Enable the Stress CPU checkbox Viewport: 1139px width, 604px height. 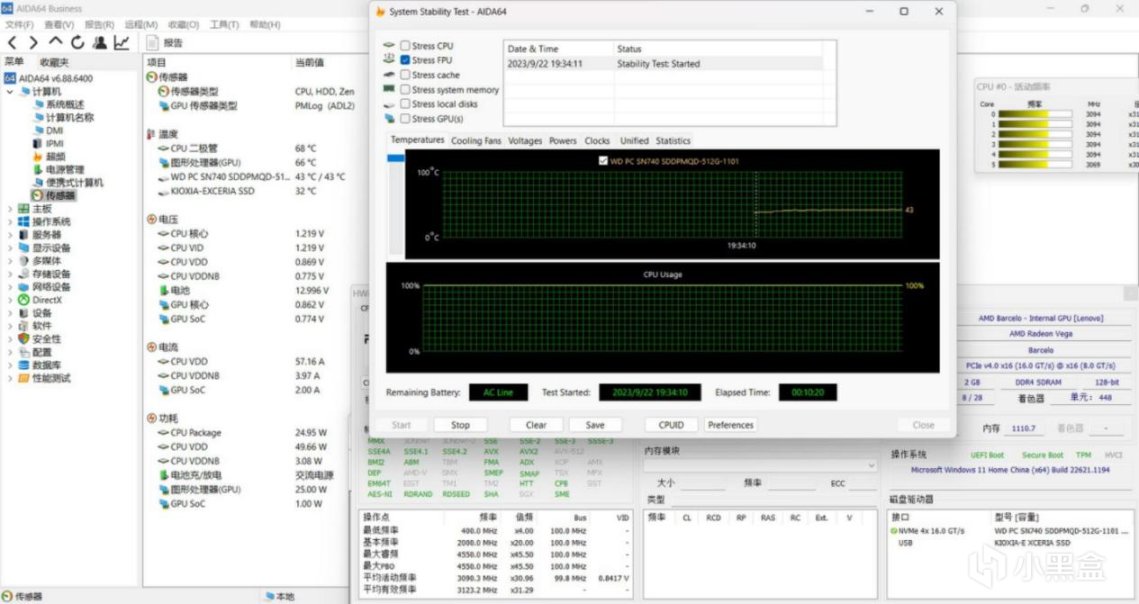(405, 46)
